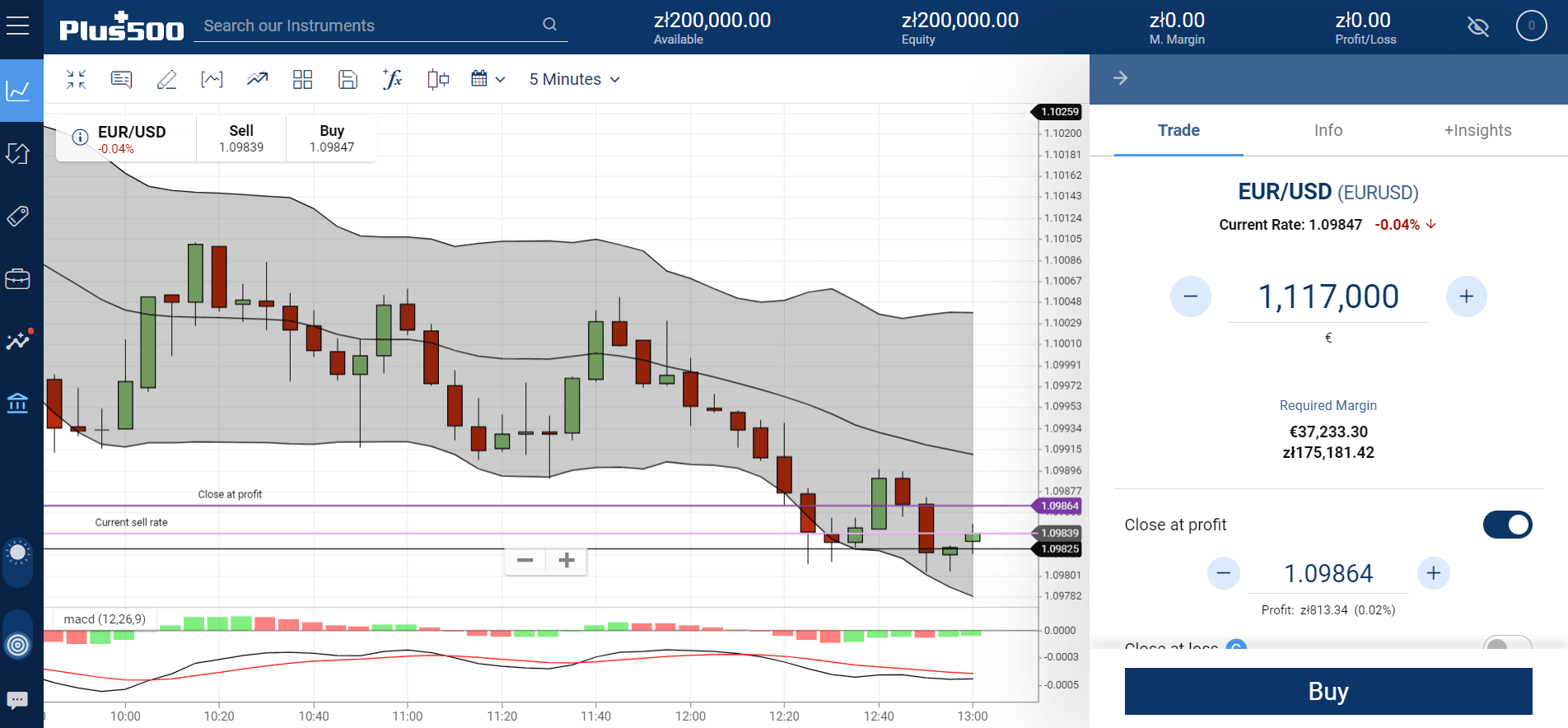This screenshot has width=1568, height=728.
Task: Toggle hide balance eye icon
Action: pyautogui.click(x=1478, y=26)
